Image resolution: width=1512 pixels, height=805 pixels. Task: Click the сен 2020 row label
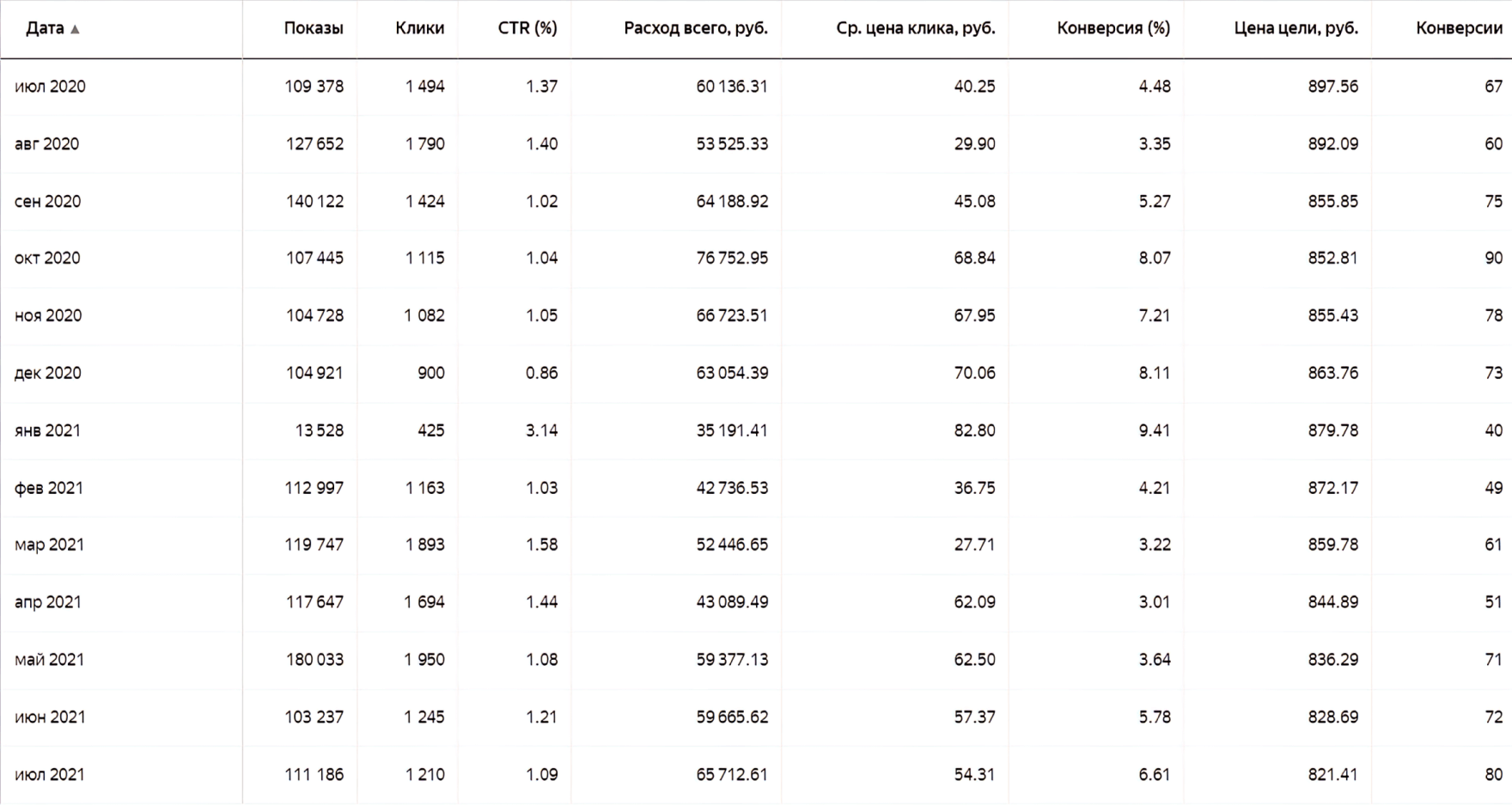click(47, 202)
